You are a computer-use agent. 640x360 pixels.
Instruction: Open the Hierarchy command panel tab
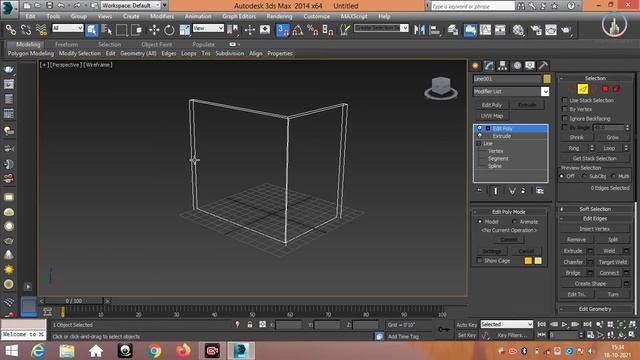[x=502, y=66]
